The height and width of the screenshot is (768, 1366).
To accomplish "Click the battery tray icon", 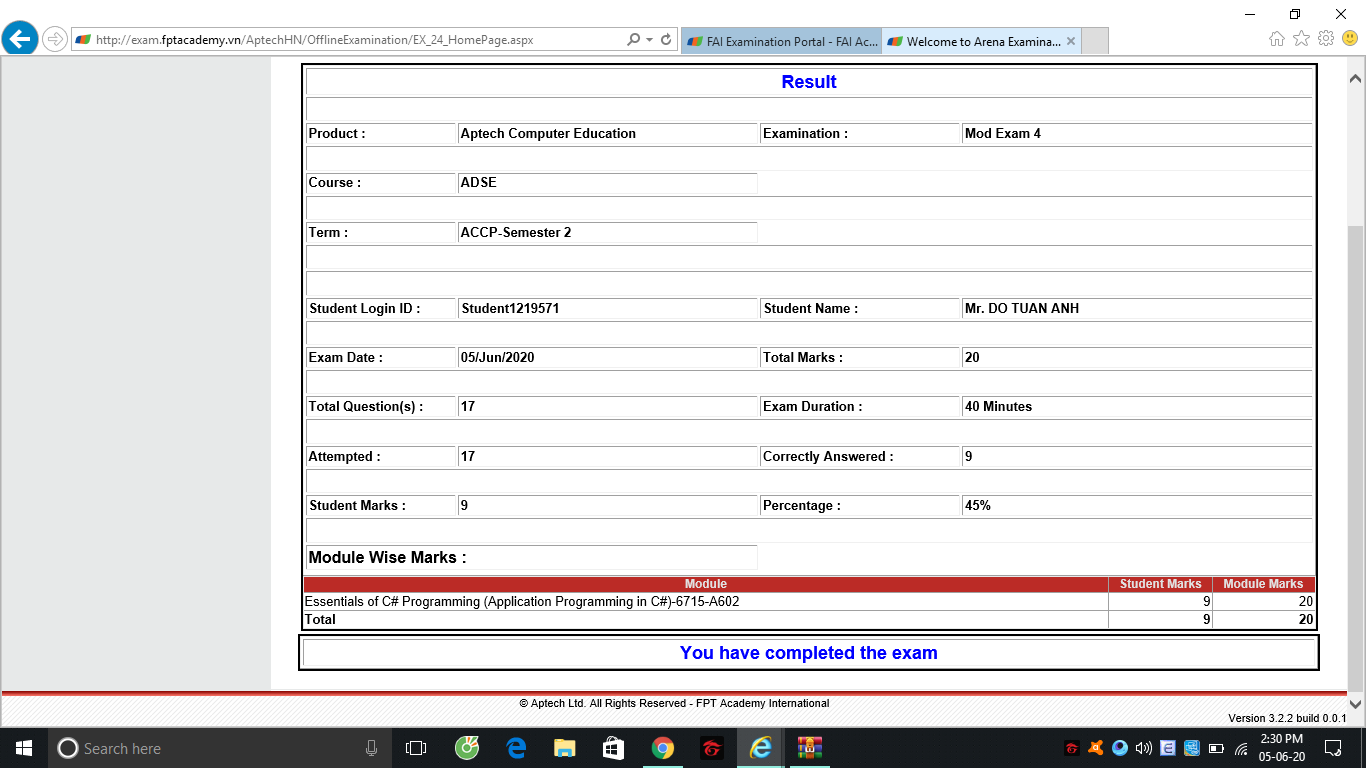I will (1217, 748).
